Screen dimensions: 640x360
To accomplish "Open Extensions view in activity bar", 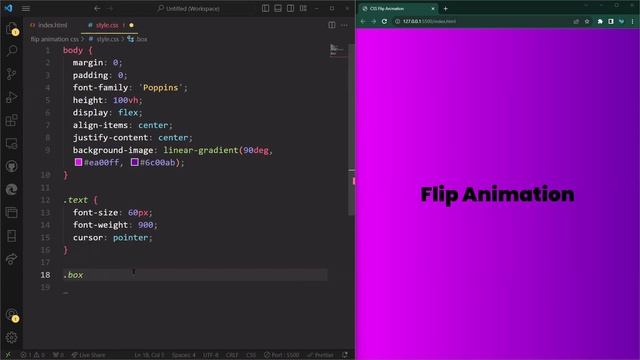I will tap(12, 120).
